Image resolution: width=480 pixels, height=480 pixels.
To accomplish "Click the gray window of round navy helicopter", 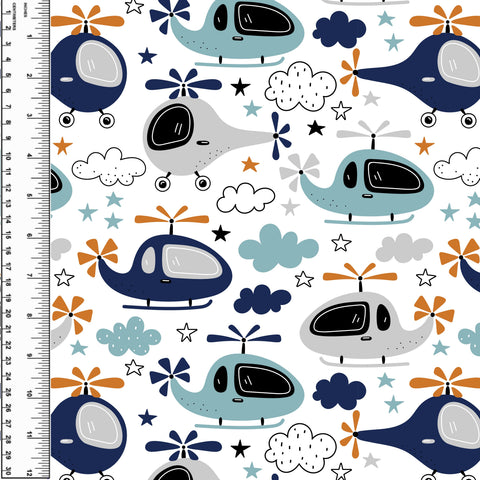I will [99, 63].
